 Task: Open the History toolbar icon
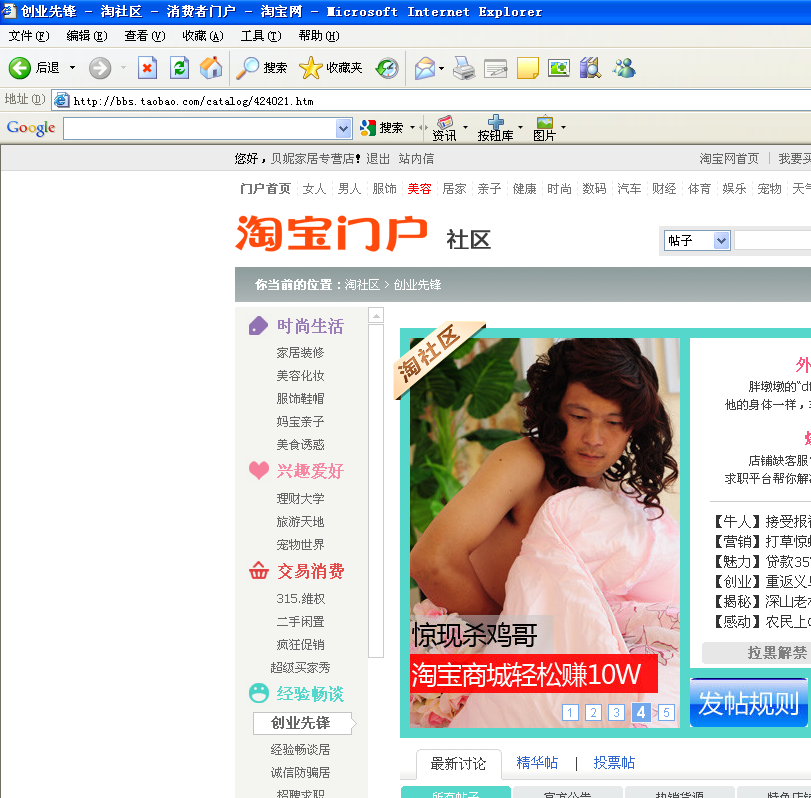coord(387,68)
